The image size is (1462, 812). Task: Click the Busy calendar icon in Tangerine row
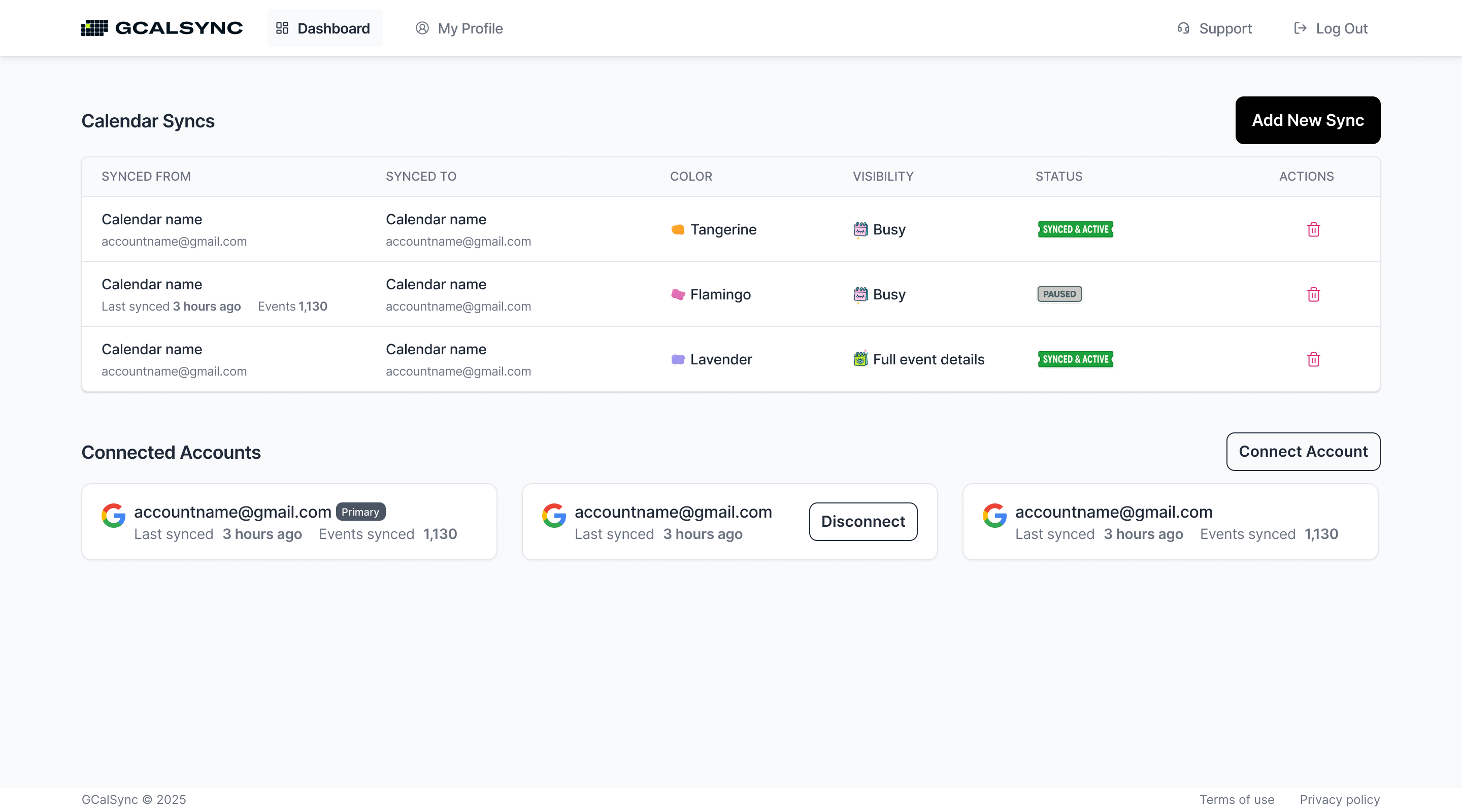point(860,229)
